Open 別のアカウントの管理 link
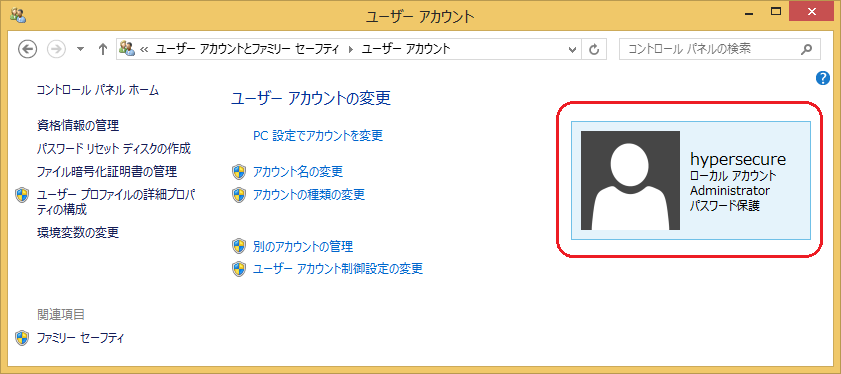Screen dimensions: 841x374 tap(303, 246)
